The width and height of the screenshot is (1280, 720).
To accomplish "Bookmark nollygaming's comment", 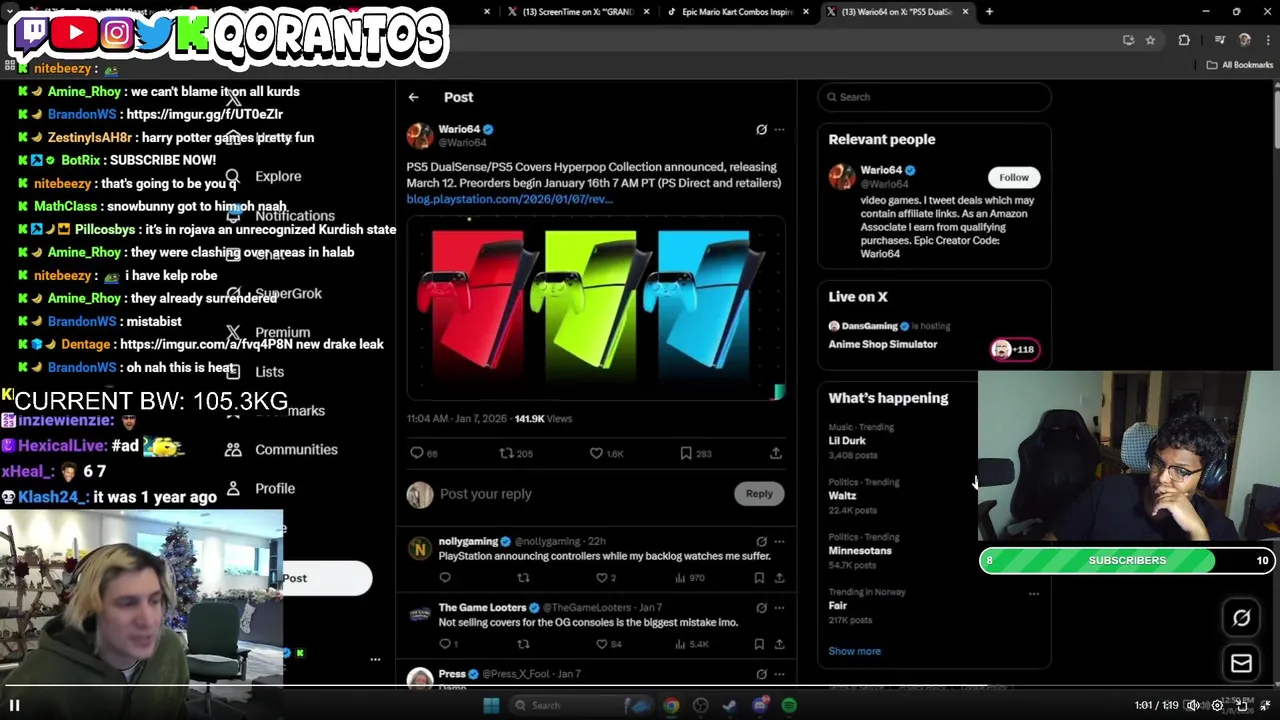I will [x=759, y=577].
